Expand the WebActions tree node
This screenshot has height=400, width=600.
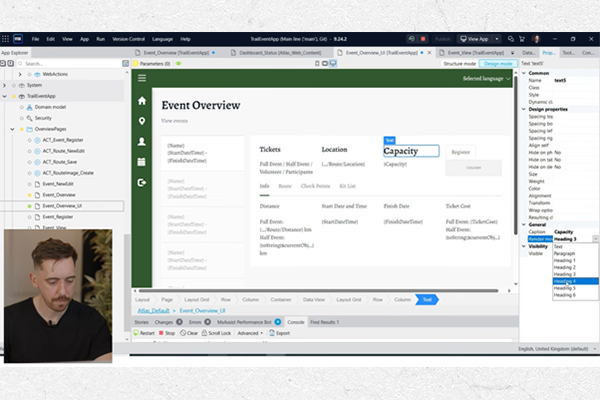[x=20, y=74]
